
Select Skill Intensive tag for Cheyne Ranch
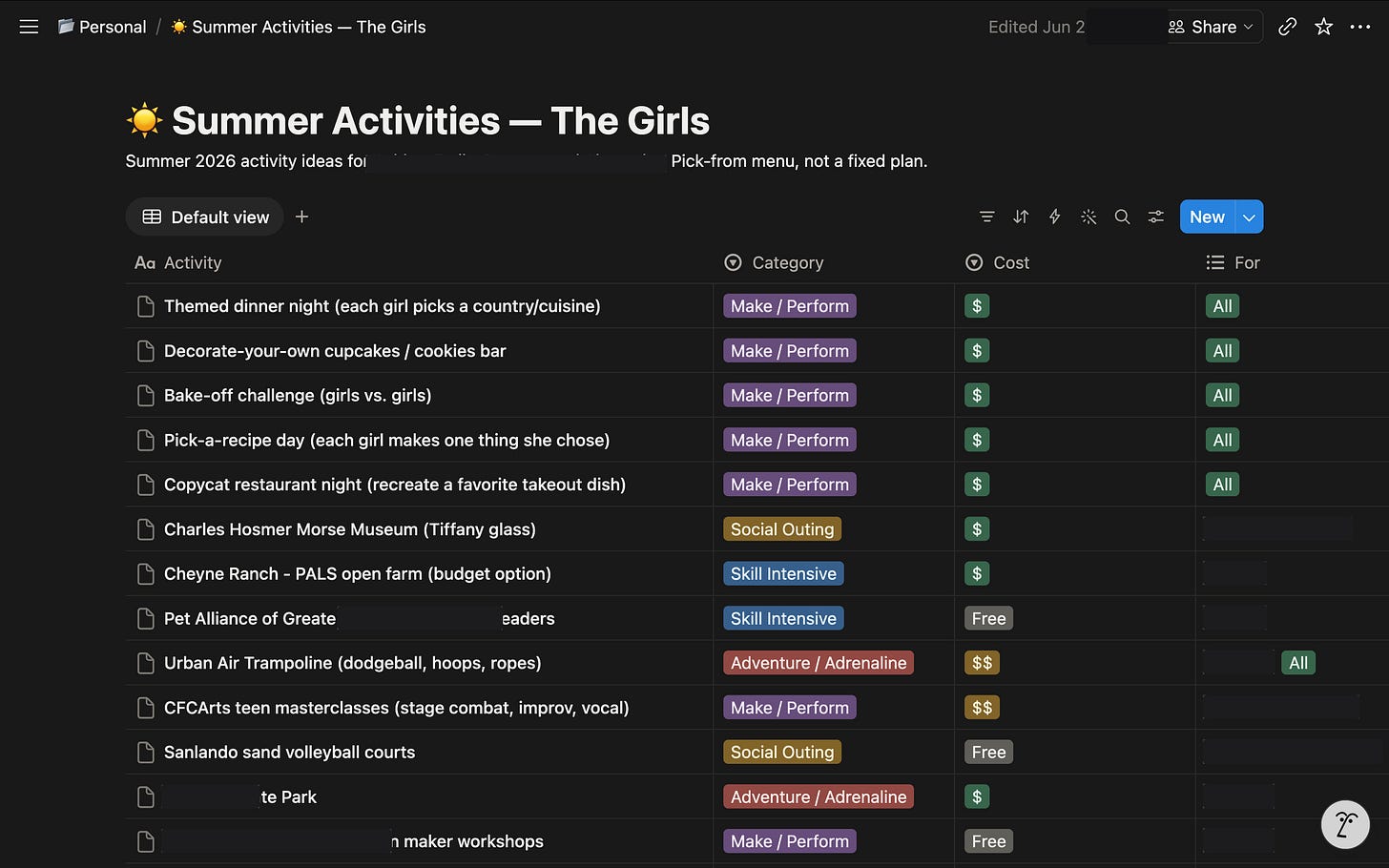point(783,574)
